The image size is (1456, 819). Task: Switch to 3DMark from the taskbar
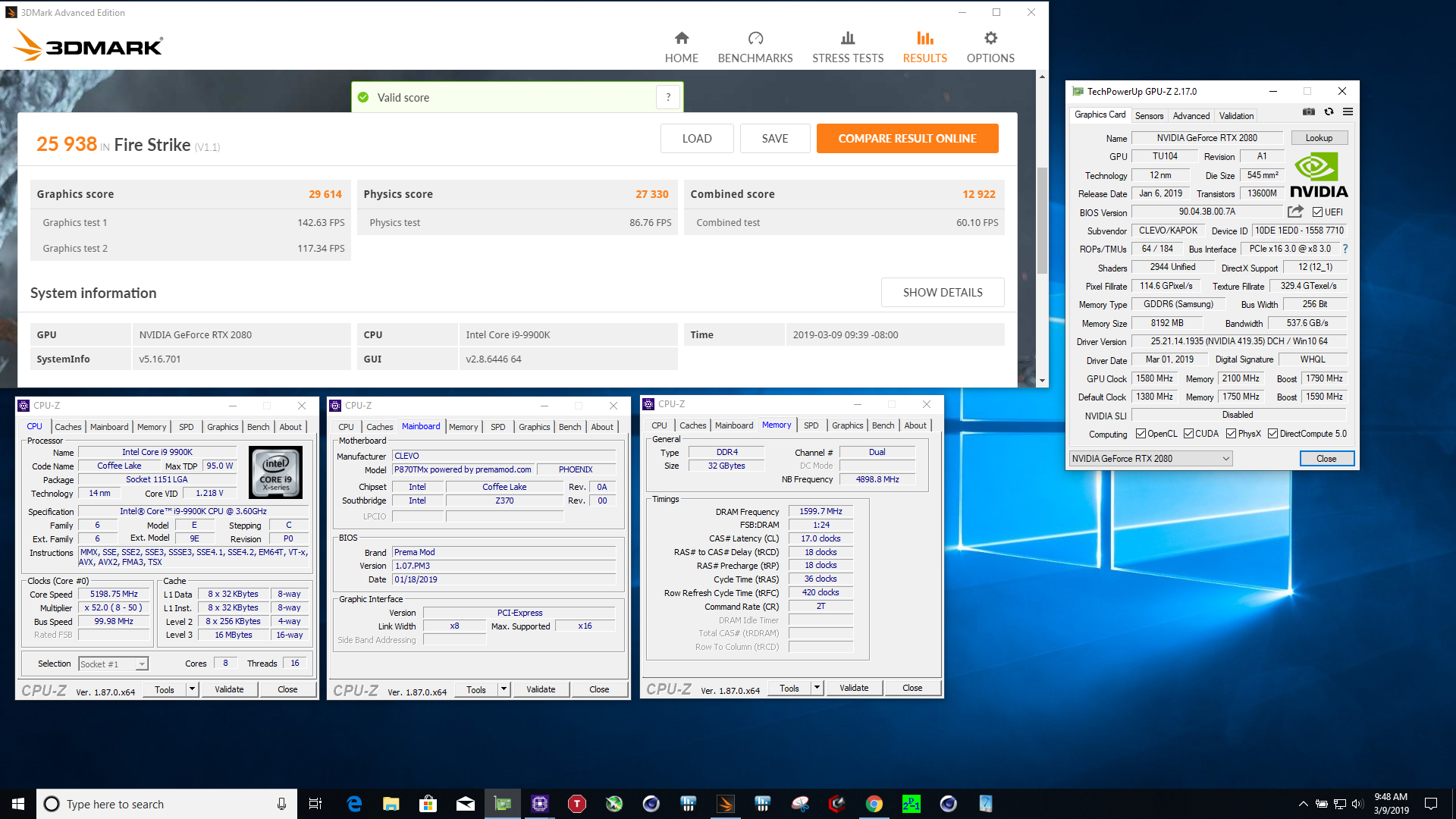(x=726, y=804)
